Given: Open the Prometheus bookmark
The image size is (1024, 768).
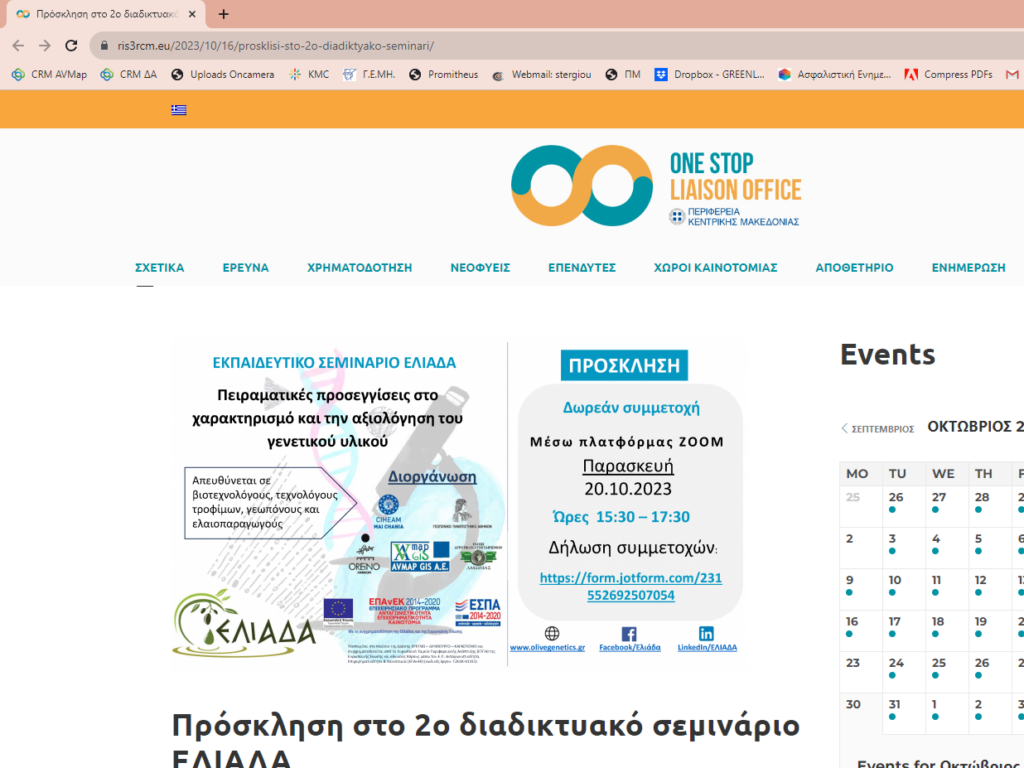Looking at the screenshot, I should click(x=444, y=74).
